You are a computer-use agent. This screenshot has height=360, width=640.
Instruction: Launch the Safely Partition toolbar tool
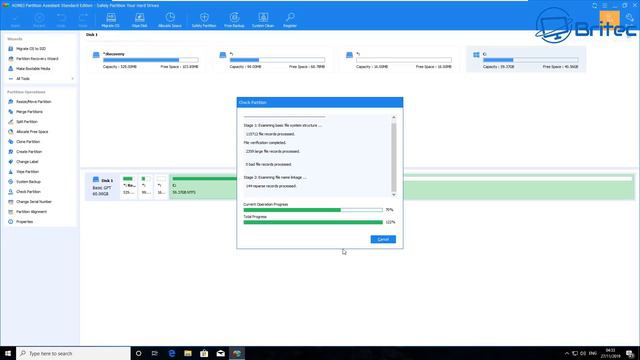[204, 20]
